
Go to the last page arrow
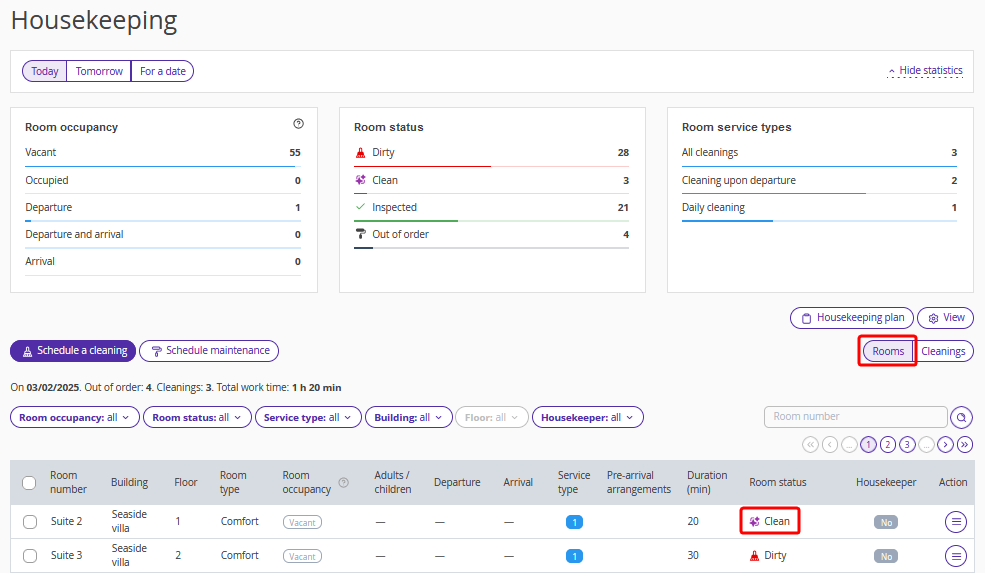coord(964,445)
